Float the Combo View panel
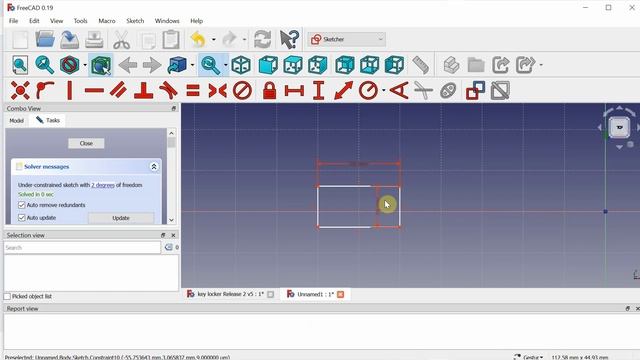 tap(173, 108)
